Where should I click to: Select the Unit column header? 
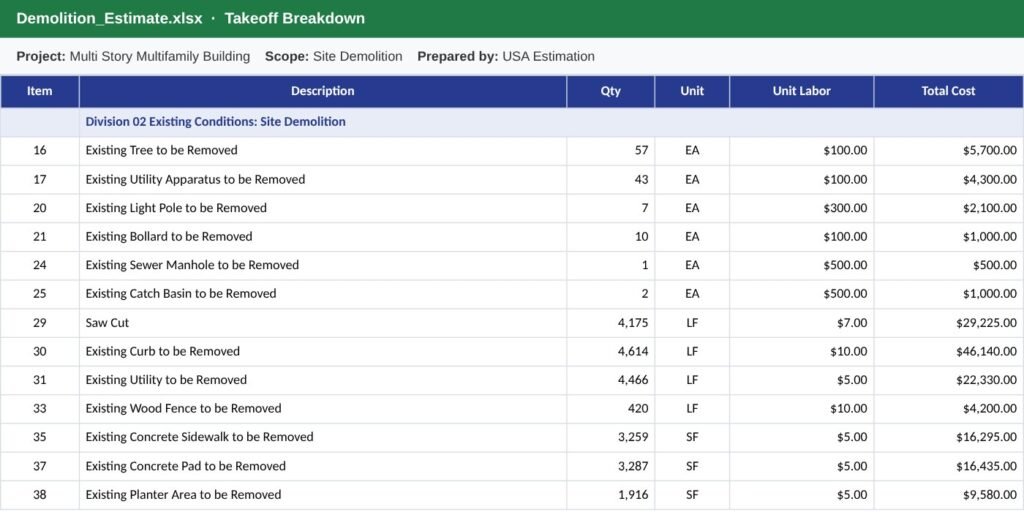(x=692, y=91)
